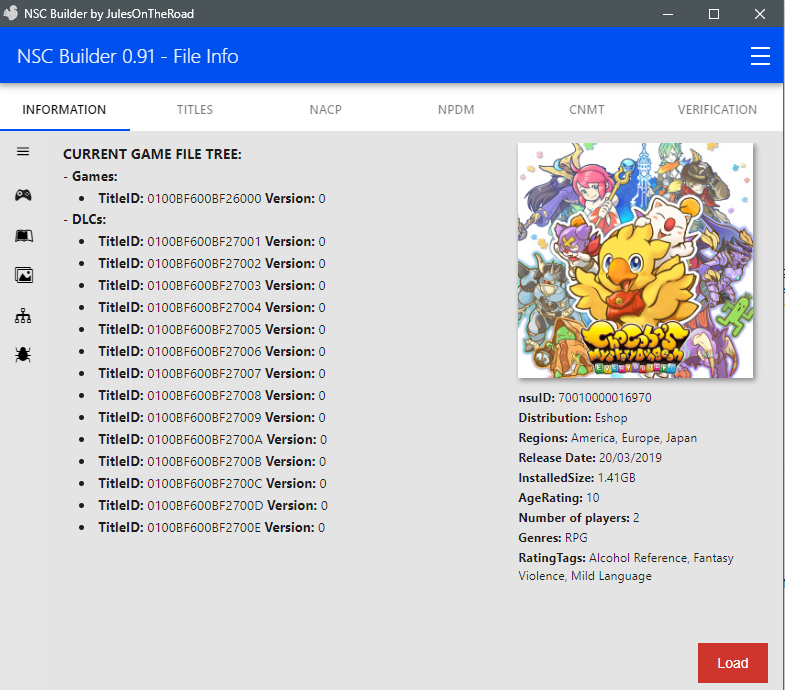Click the NSC Builder 0.91 File Info title

click(128, 56)
